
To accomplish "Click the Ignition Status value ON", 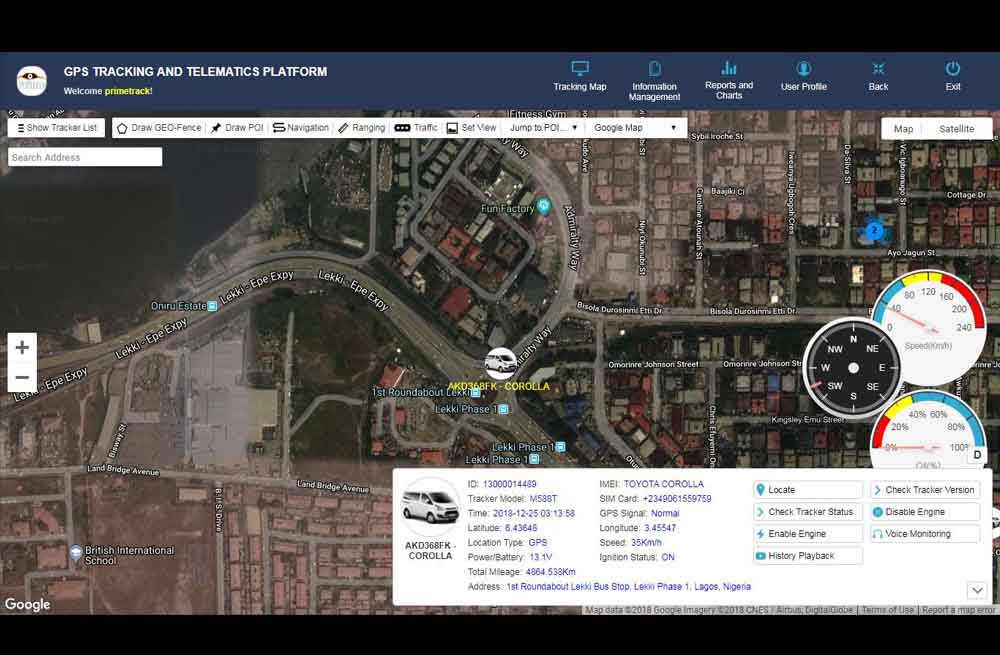I will pyautogui.click(x=668, y=557).
